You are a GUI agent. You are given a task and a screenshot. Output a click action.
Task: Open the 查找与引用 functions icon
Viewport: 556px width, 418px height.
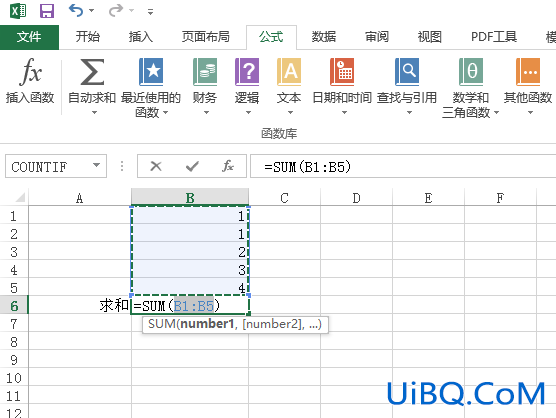pos(407,72)
